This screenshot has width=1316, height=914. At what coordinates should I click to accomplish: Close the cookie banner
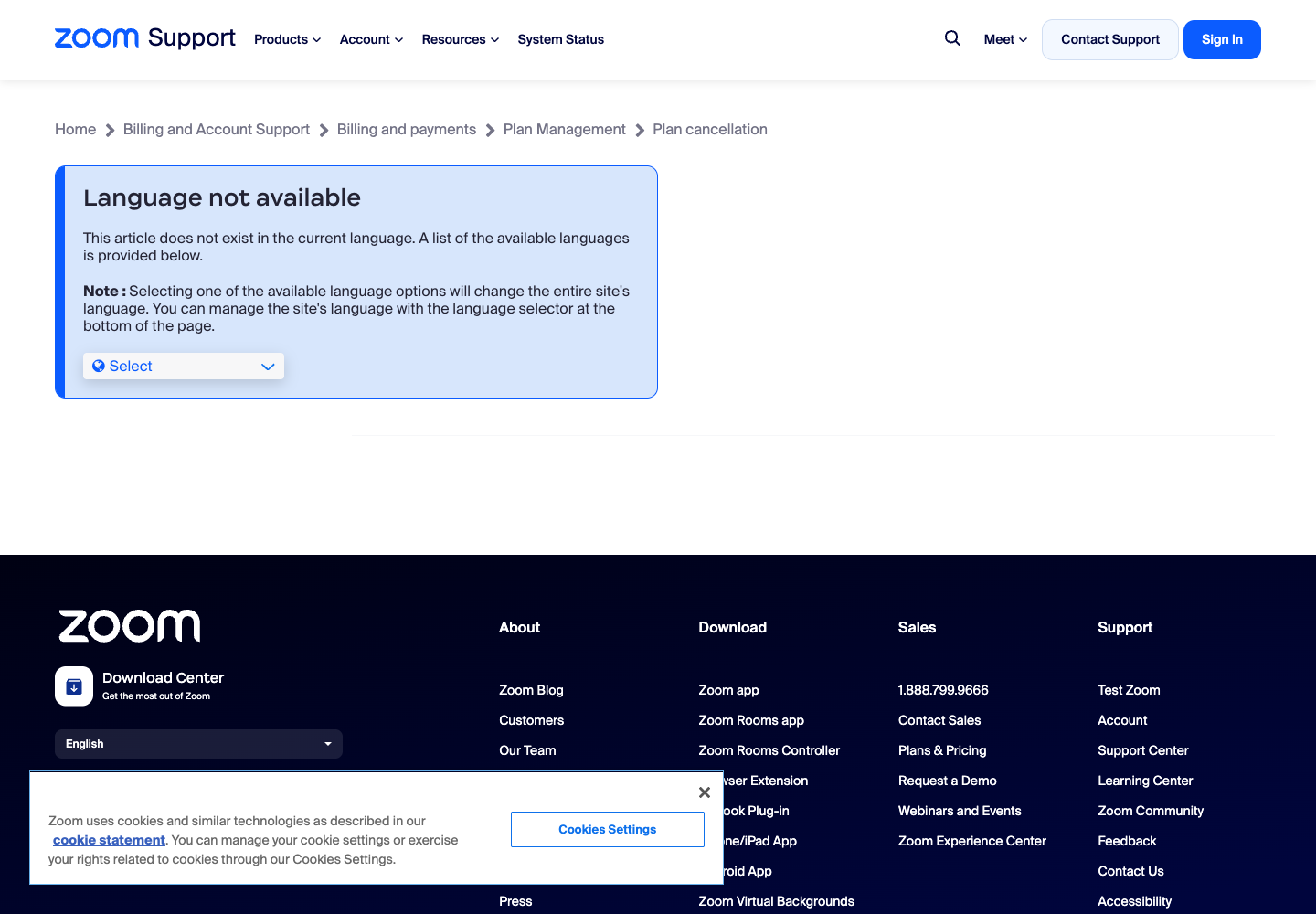click(704, 792)
